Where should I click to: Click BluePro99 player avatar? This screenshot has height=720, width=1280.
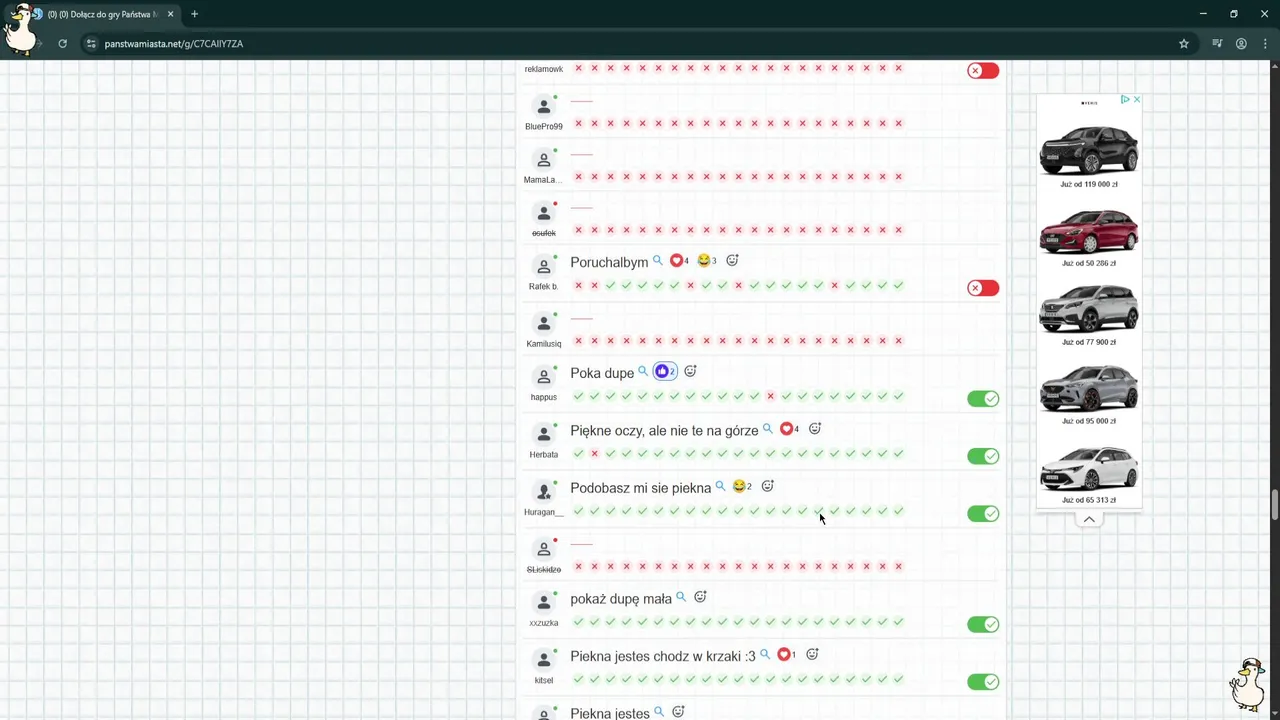click(544, 107)
